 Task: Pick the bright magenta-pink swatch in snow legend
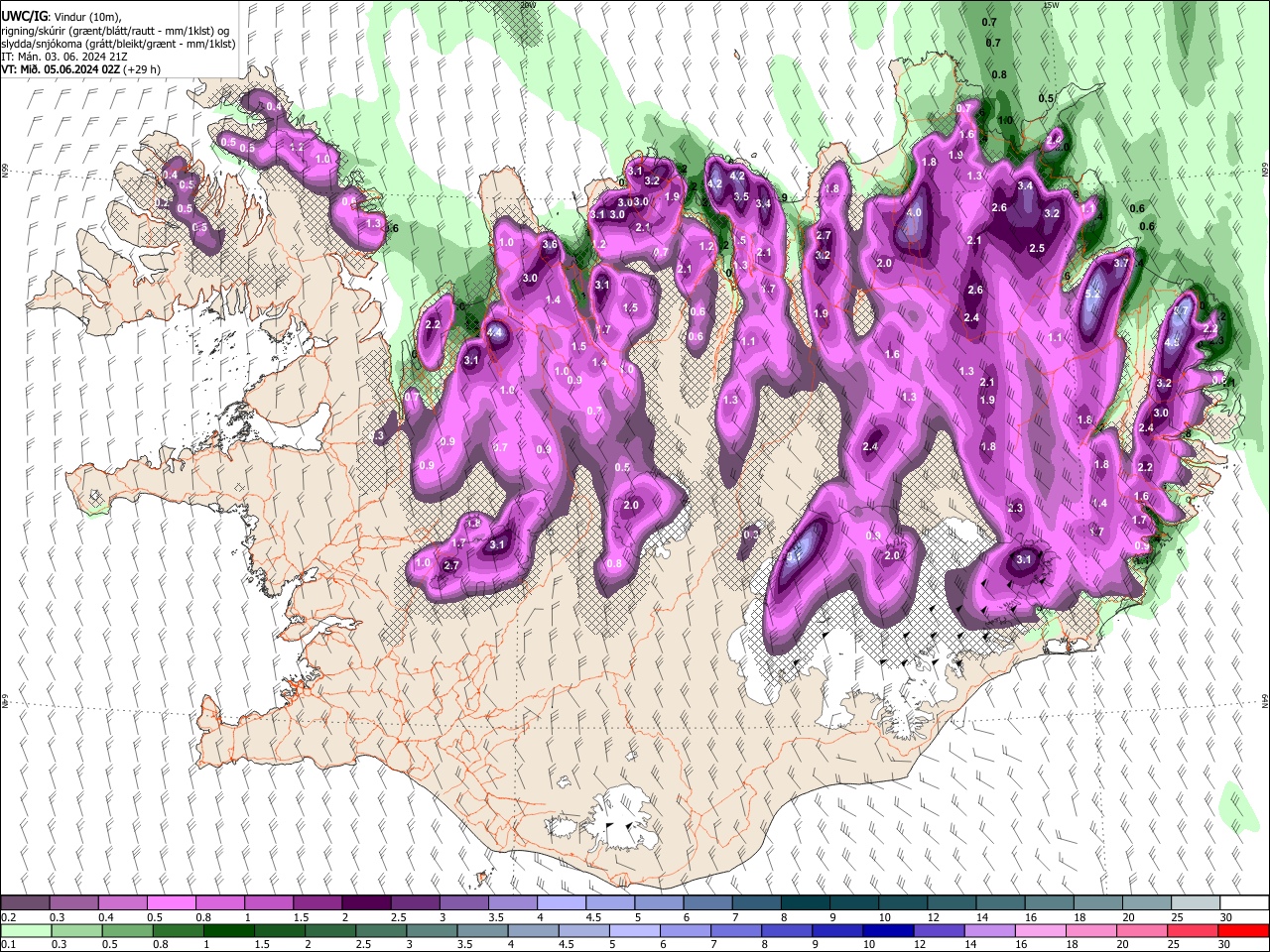click(x=172, y=903)
